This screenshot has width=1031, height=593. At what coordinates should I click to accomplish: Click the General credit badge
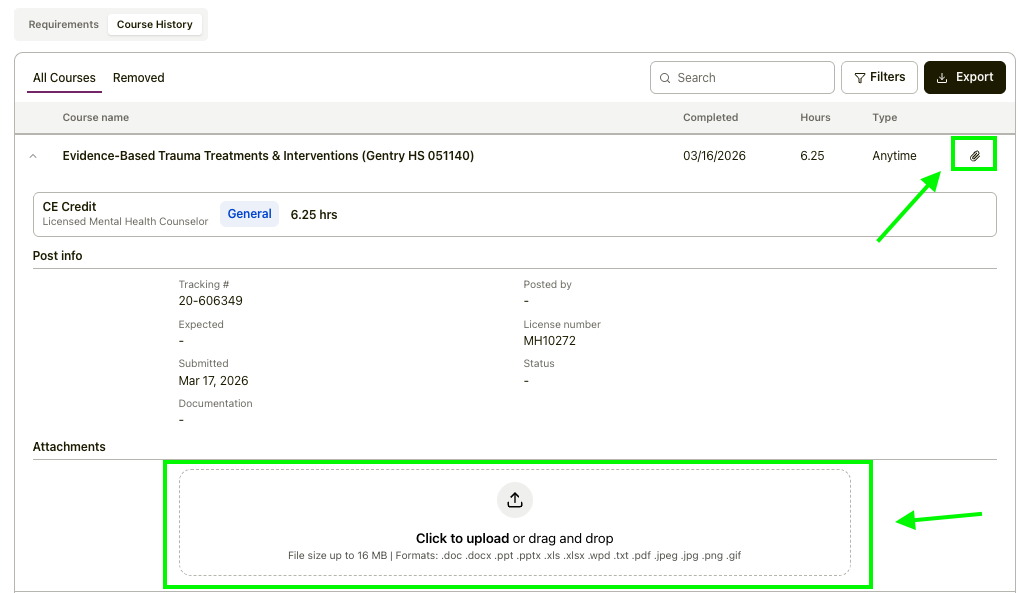click(249, 214)
